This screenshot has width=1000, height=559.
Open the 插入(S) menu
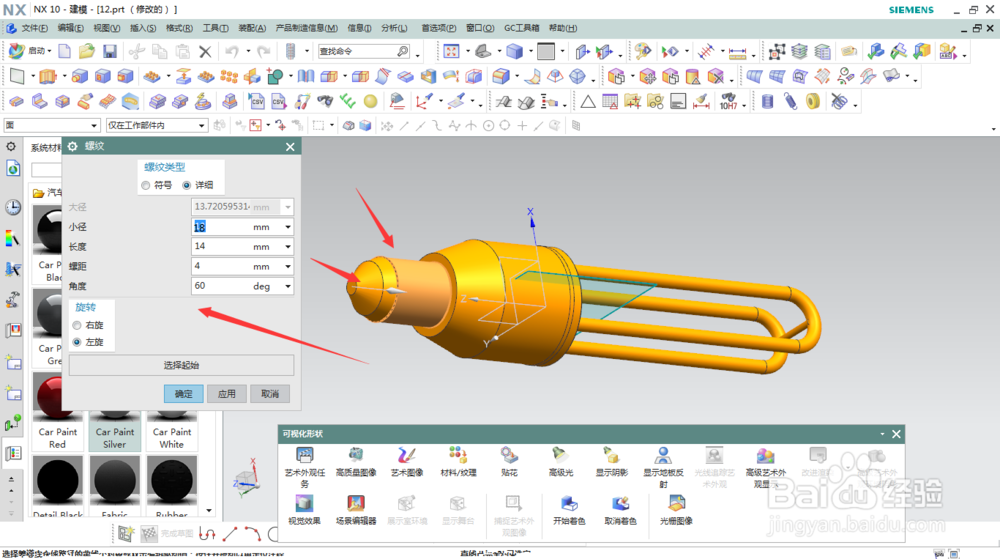pos(143,28)
